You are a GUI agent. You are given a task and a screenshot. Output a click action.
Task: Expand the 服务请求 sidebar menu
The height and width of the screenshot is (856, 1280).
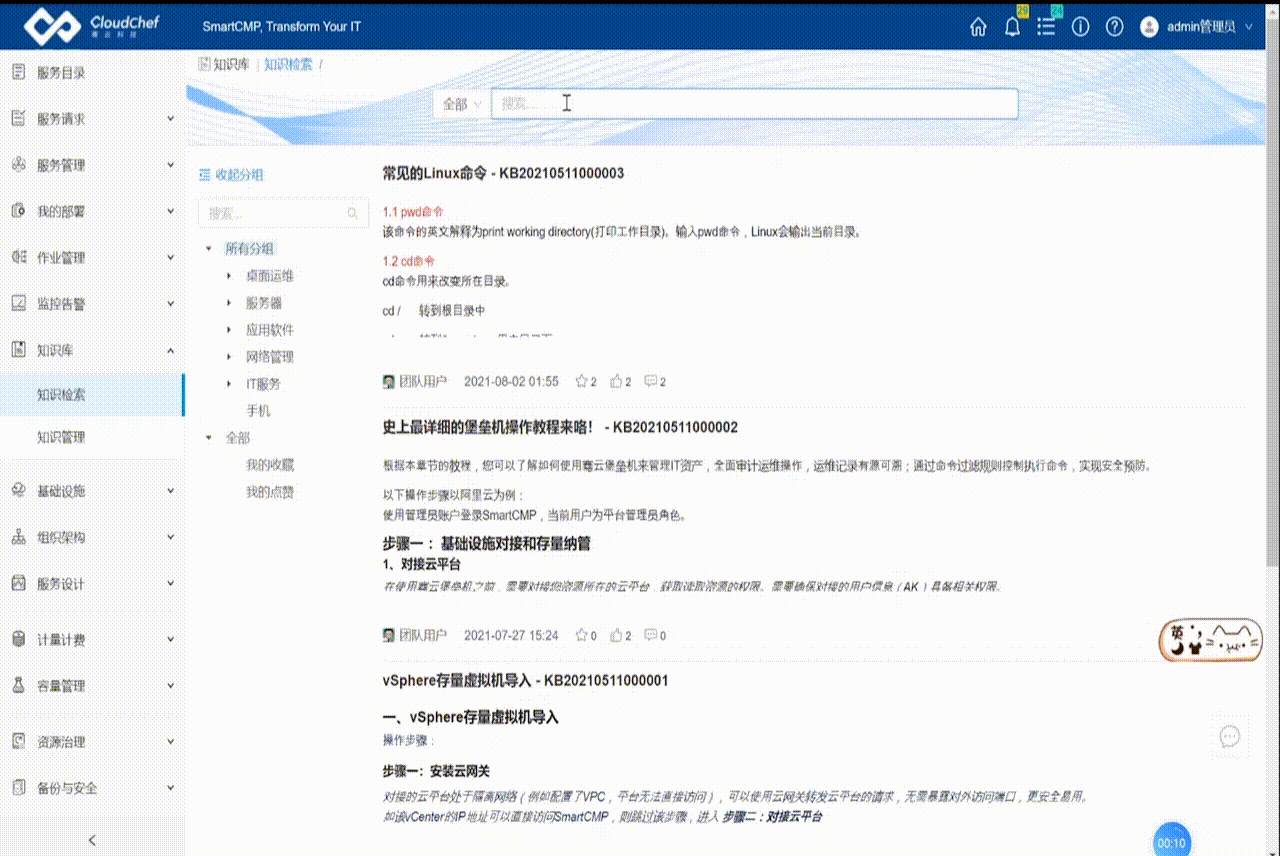tap(92, 119)
